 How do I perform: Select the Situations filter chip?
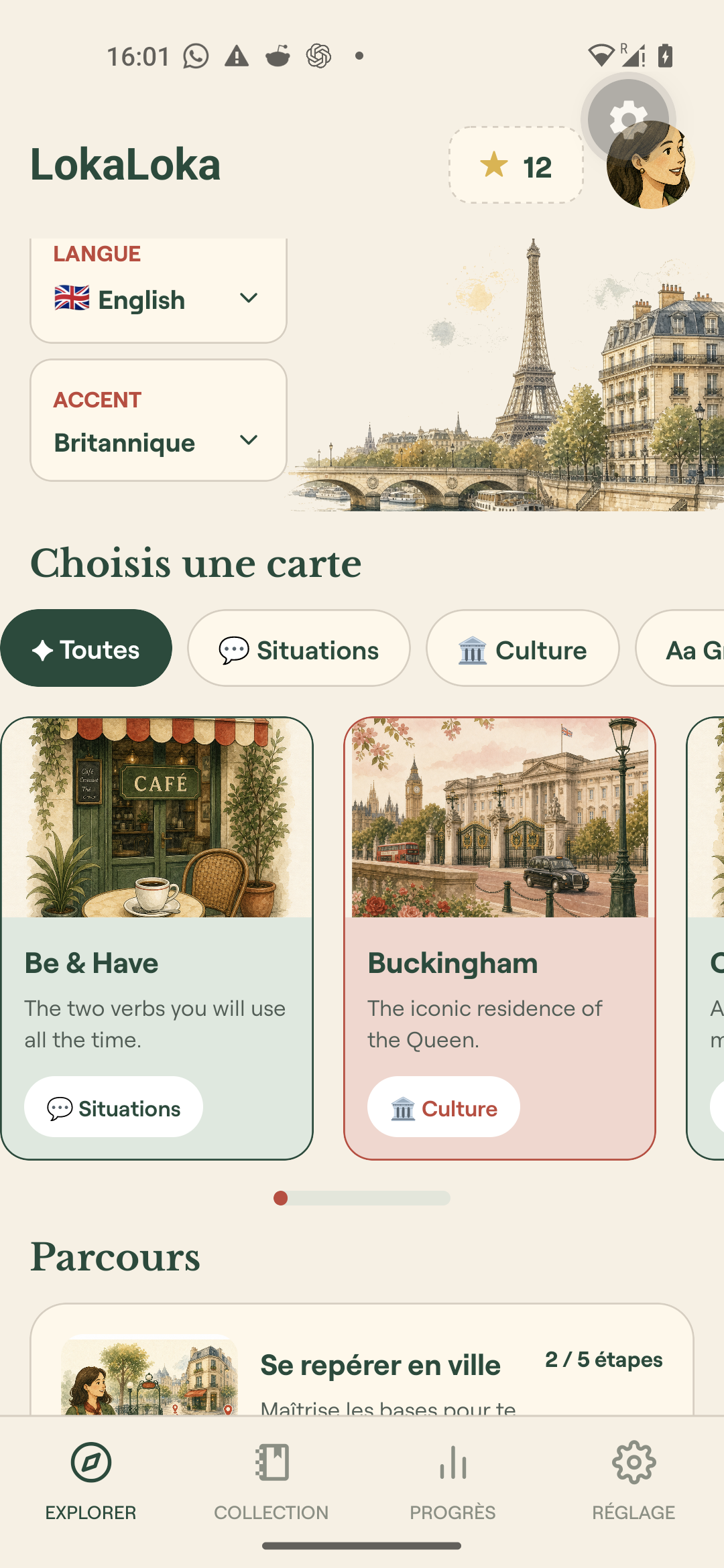point(299,648)
